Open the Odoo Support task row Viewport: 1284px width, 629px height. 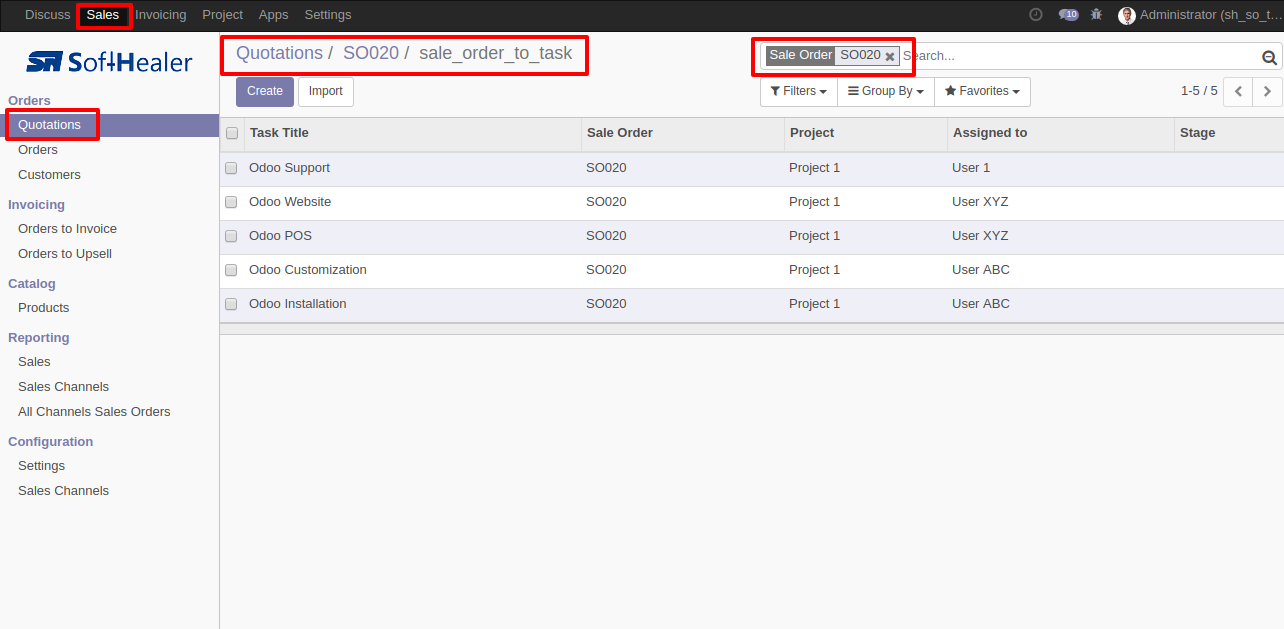click(x=752, y=168)
